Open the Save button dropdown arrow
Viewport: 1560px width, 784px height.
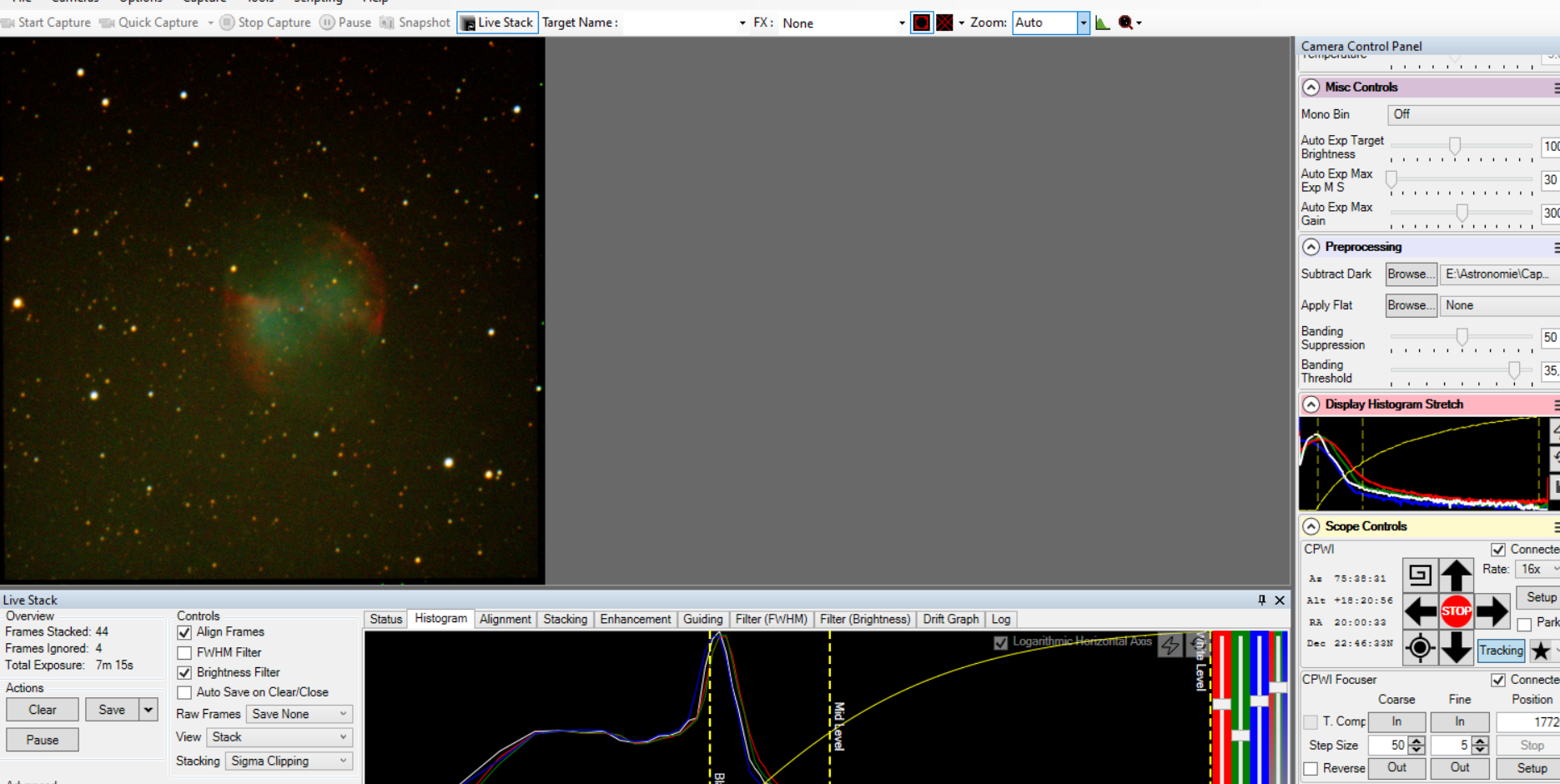[148, 710]
